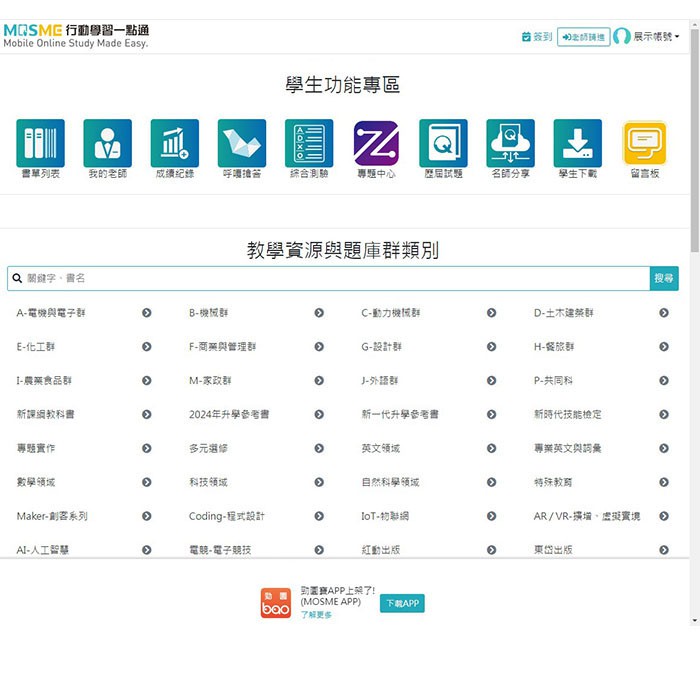The width and height of the screenshot is (700, 700).
Task: Open the 綜合測驗 test icon
Action: (x=309, y=144)
